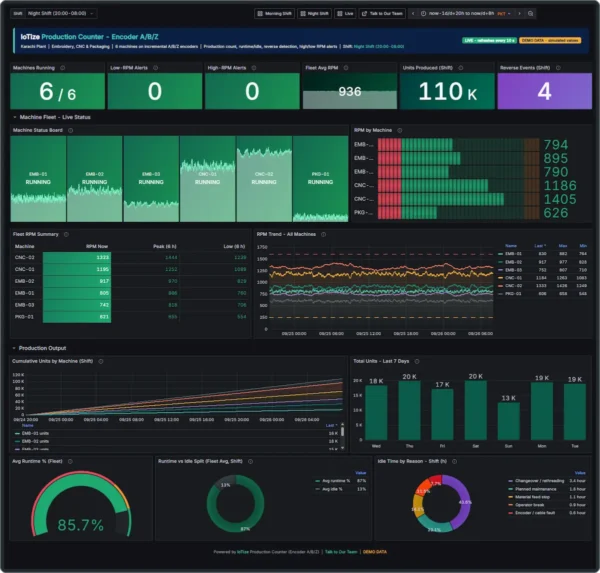600x573 pixels.
Task: Show info for Fleet Avg RPM panel
Action: [x=346, y=68]
